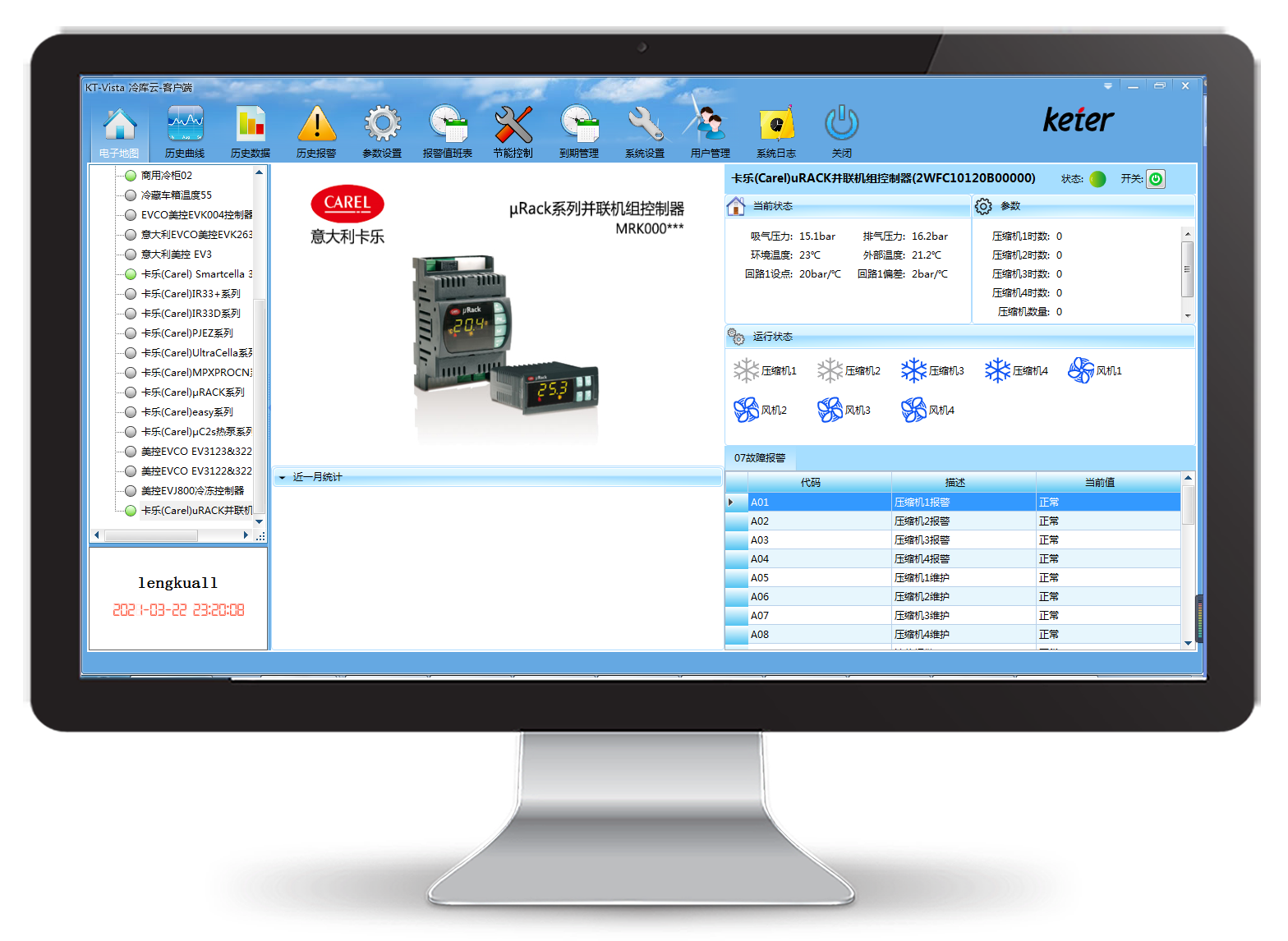Select 卡乐(Carel) Smartcella device radio

131,274
